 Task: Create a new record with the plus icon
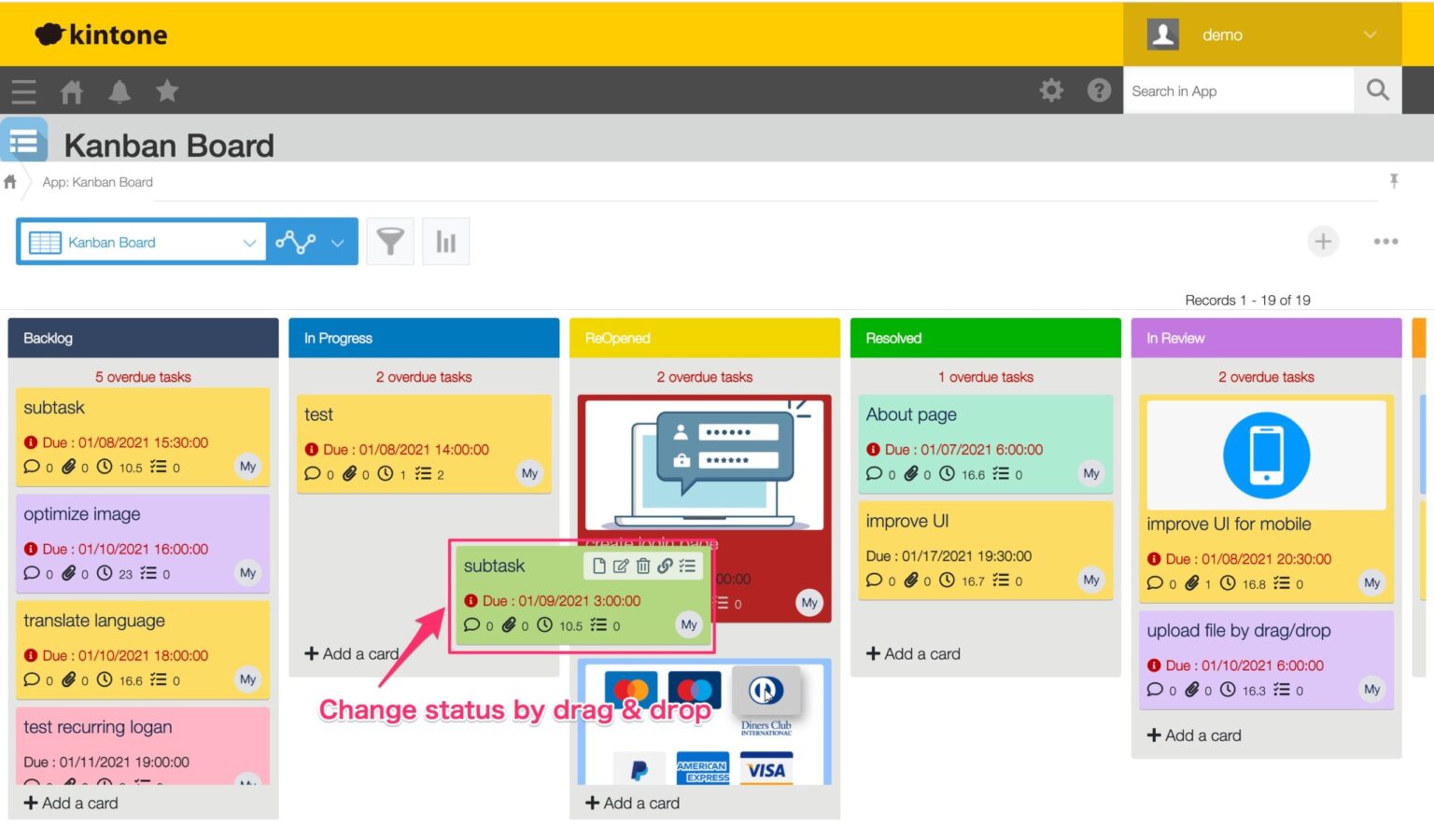coord(1323,241)
